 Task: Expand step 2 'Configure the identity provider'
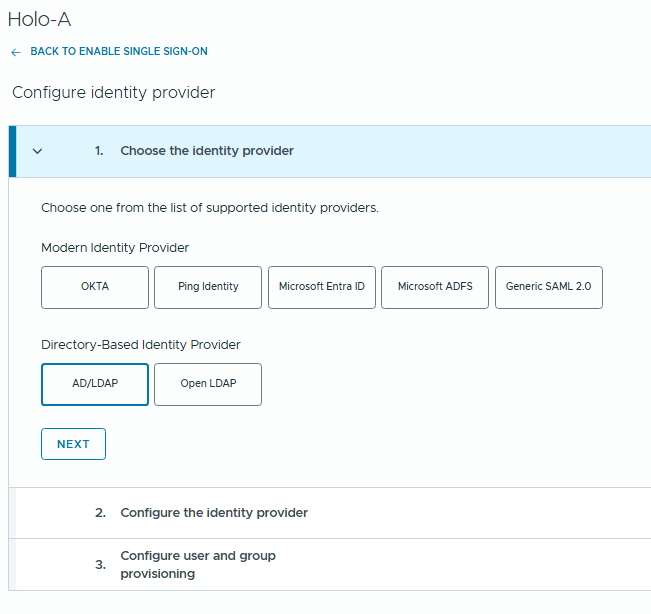[x=214, y=513]
